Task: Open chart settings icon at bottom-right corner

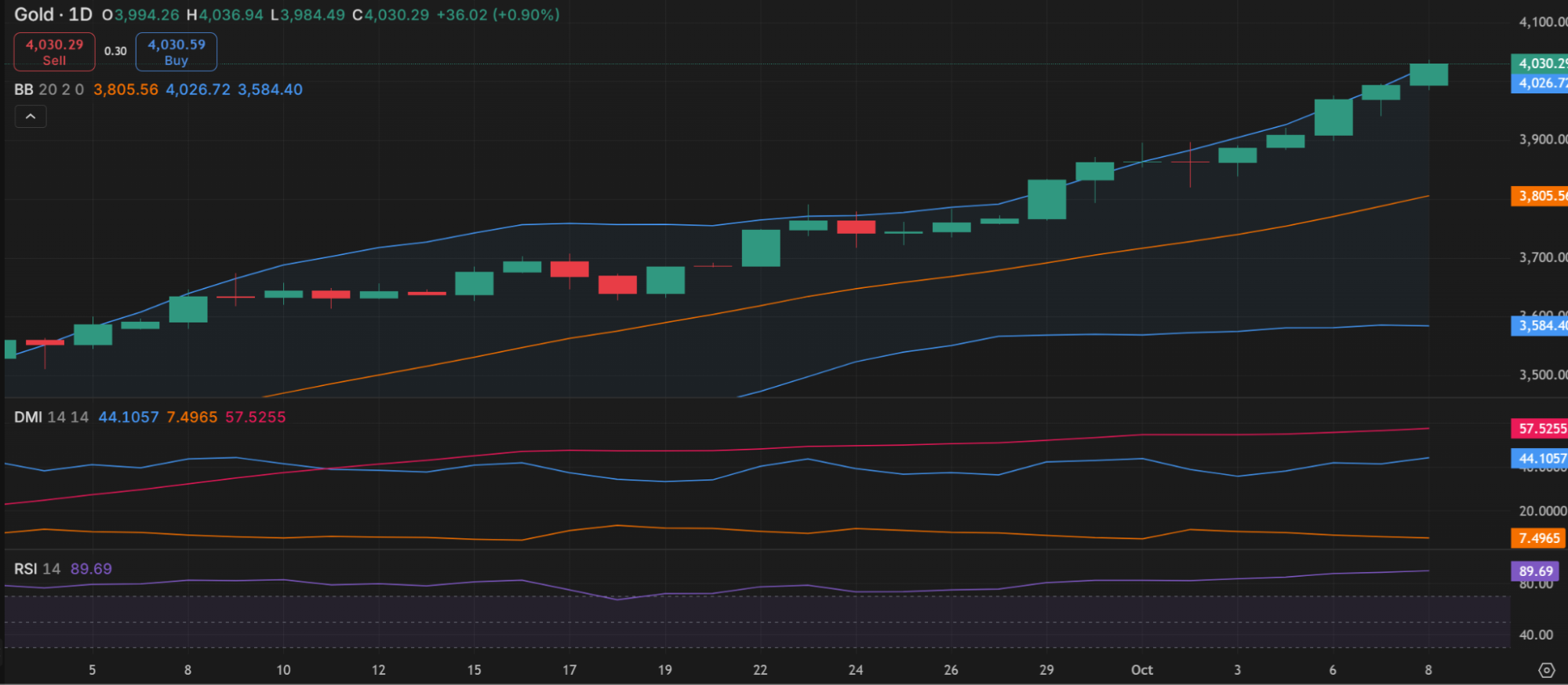Action: click(x=1546, y=670)
